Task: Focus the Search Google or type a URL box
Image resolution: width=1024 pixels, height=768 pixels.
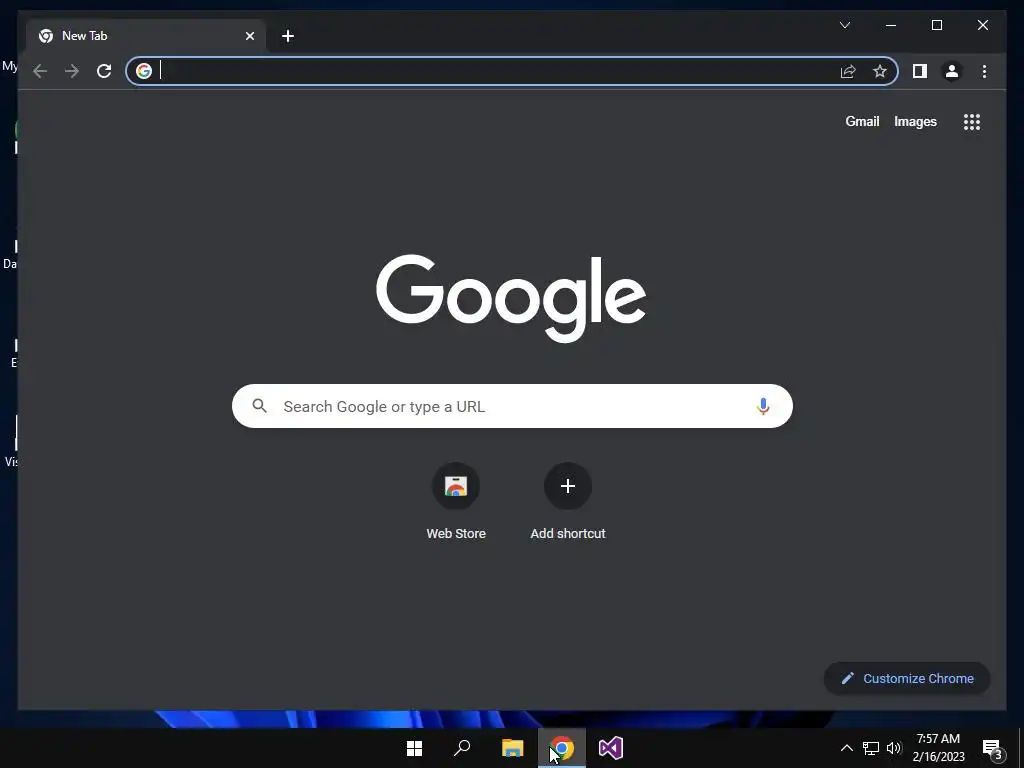Action: coord(512,406)
